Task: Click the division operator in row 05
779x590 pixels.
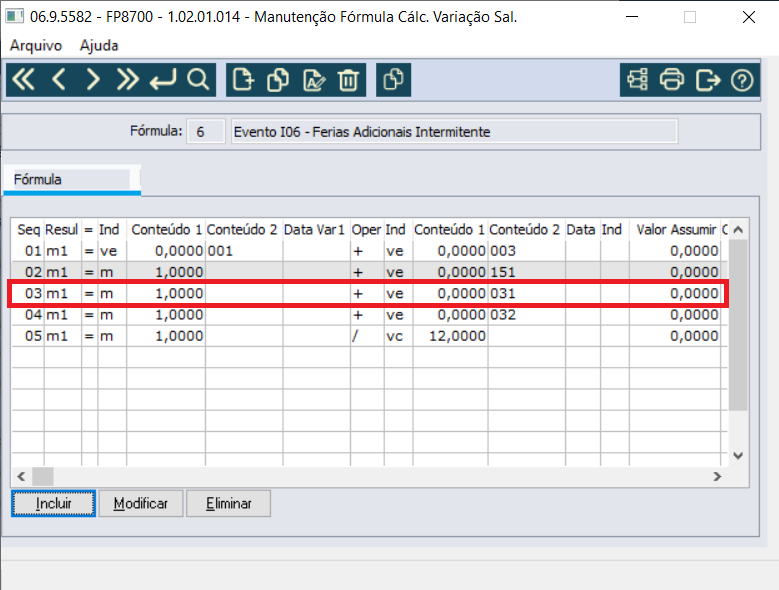Action: (355, 336)
